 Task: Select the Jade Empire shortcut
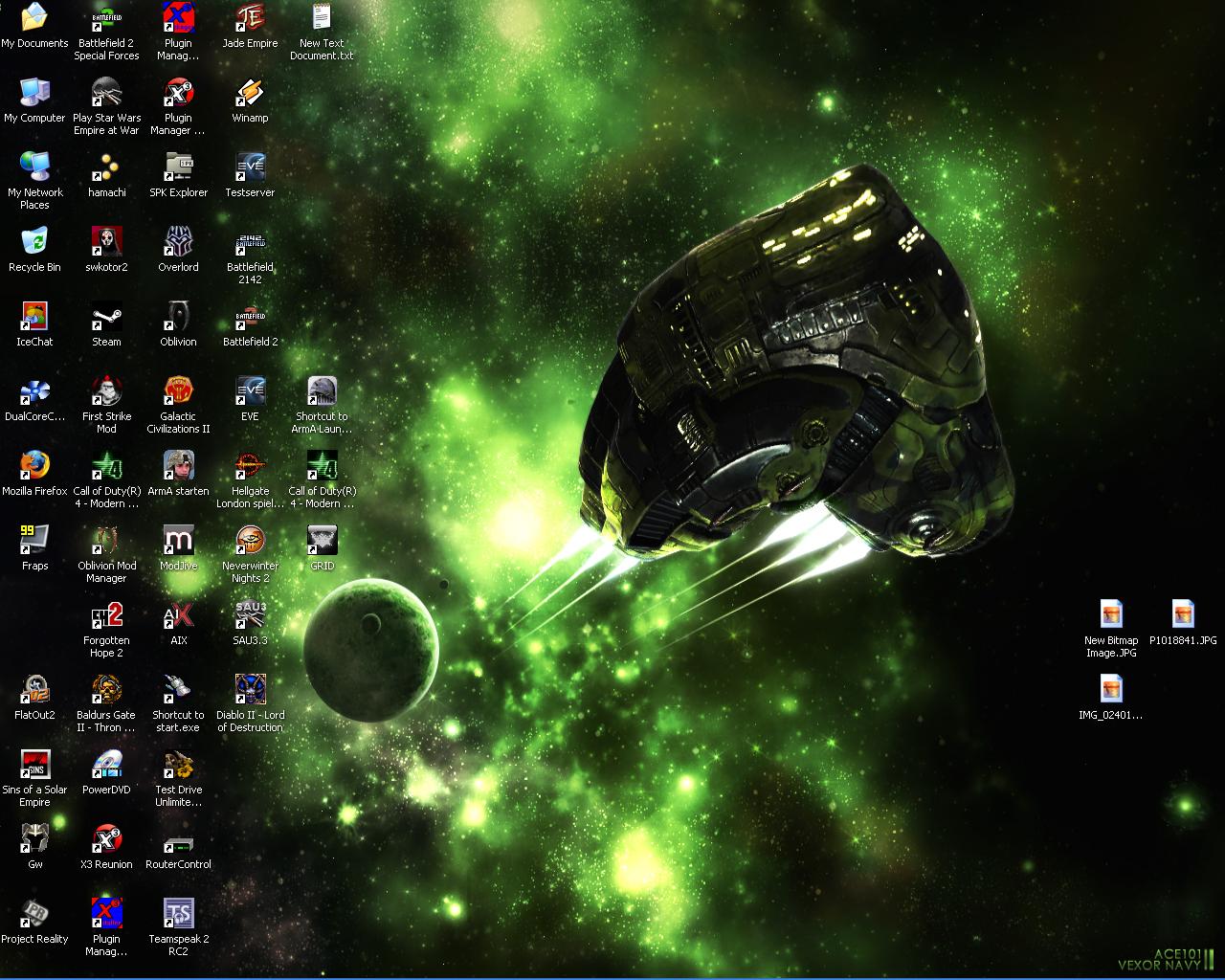click(x=250, y=18)
